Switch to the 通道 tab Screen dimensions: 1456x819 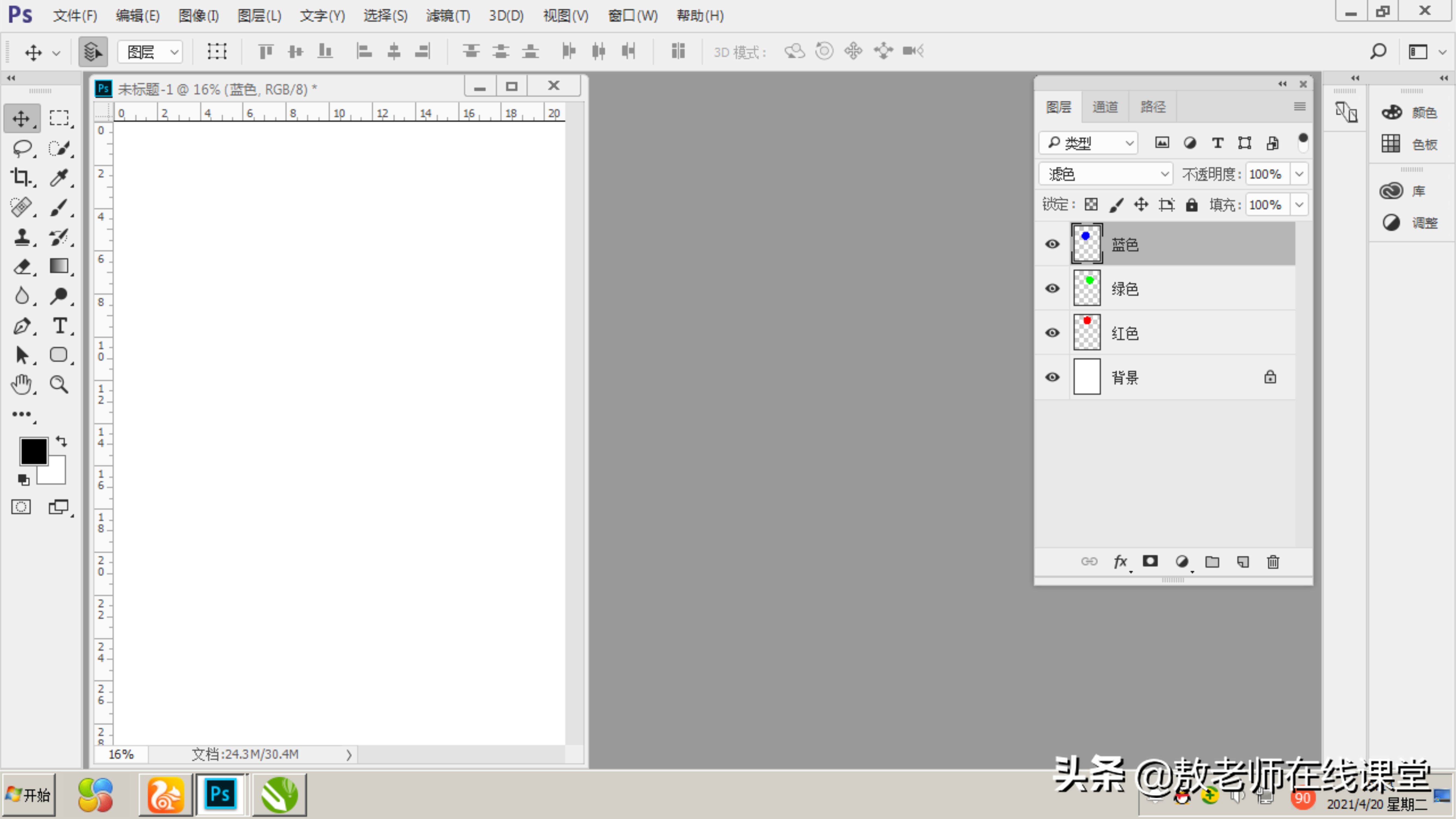(x=1104, y=107)
